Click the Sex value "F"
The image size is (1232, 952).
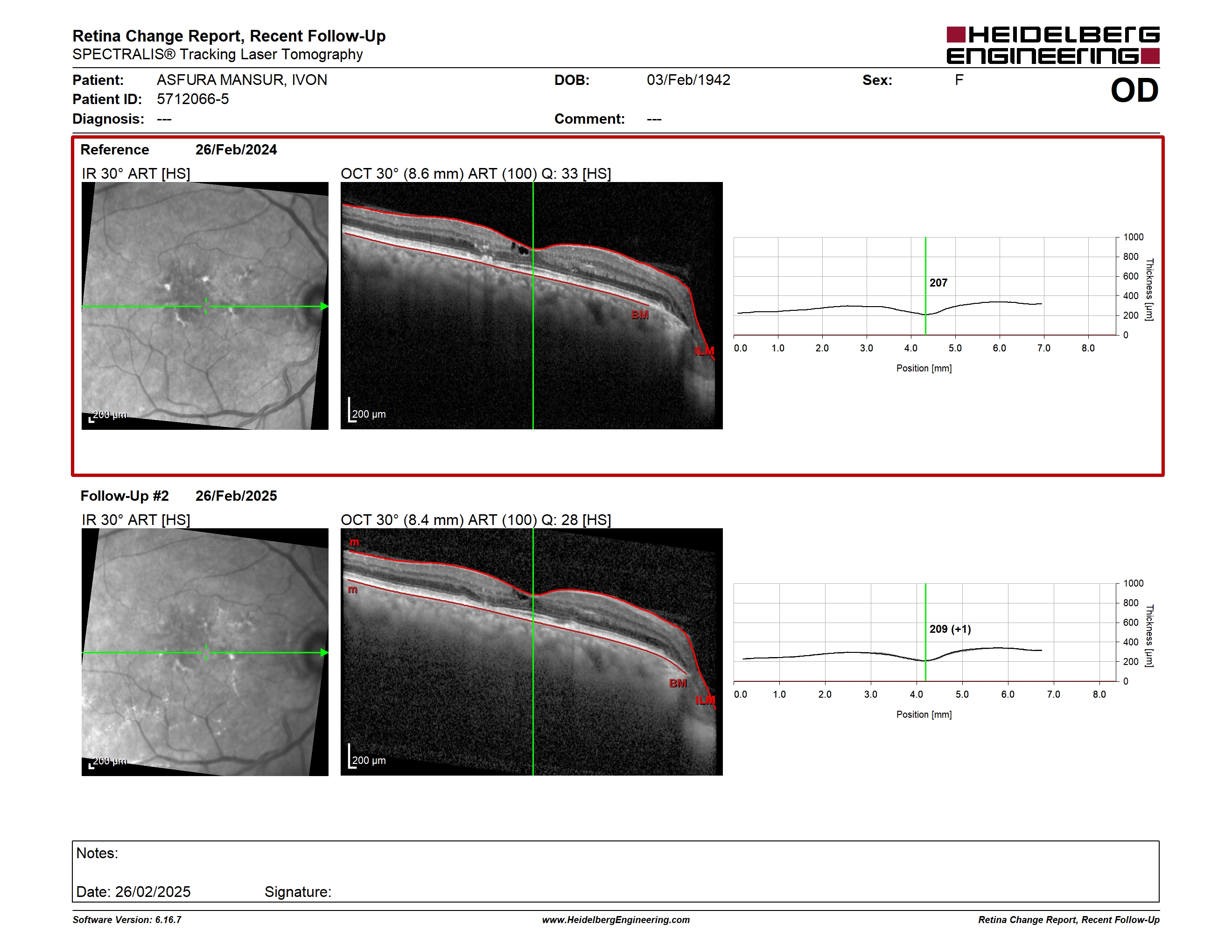(x=959, y=80)
